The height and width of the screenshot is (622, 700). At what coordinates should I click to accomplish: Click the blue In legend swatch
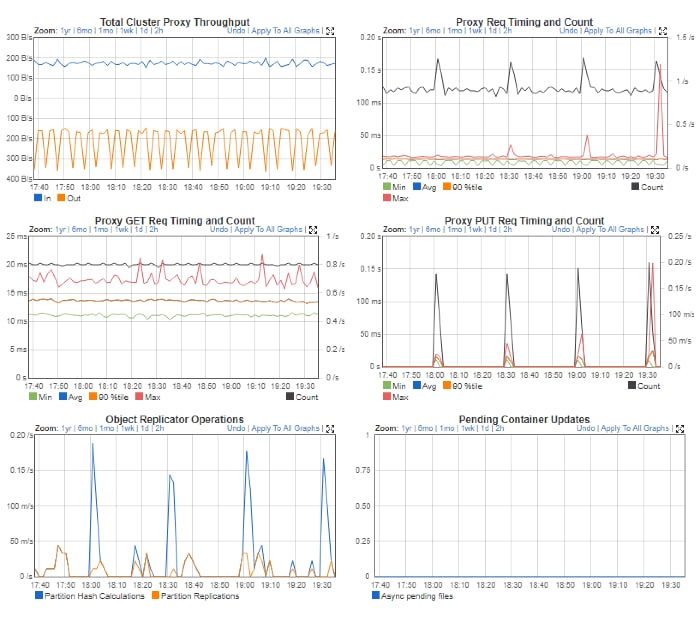pyautogui.click(x=38, y=197)
